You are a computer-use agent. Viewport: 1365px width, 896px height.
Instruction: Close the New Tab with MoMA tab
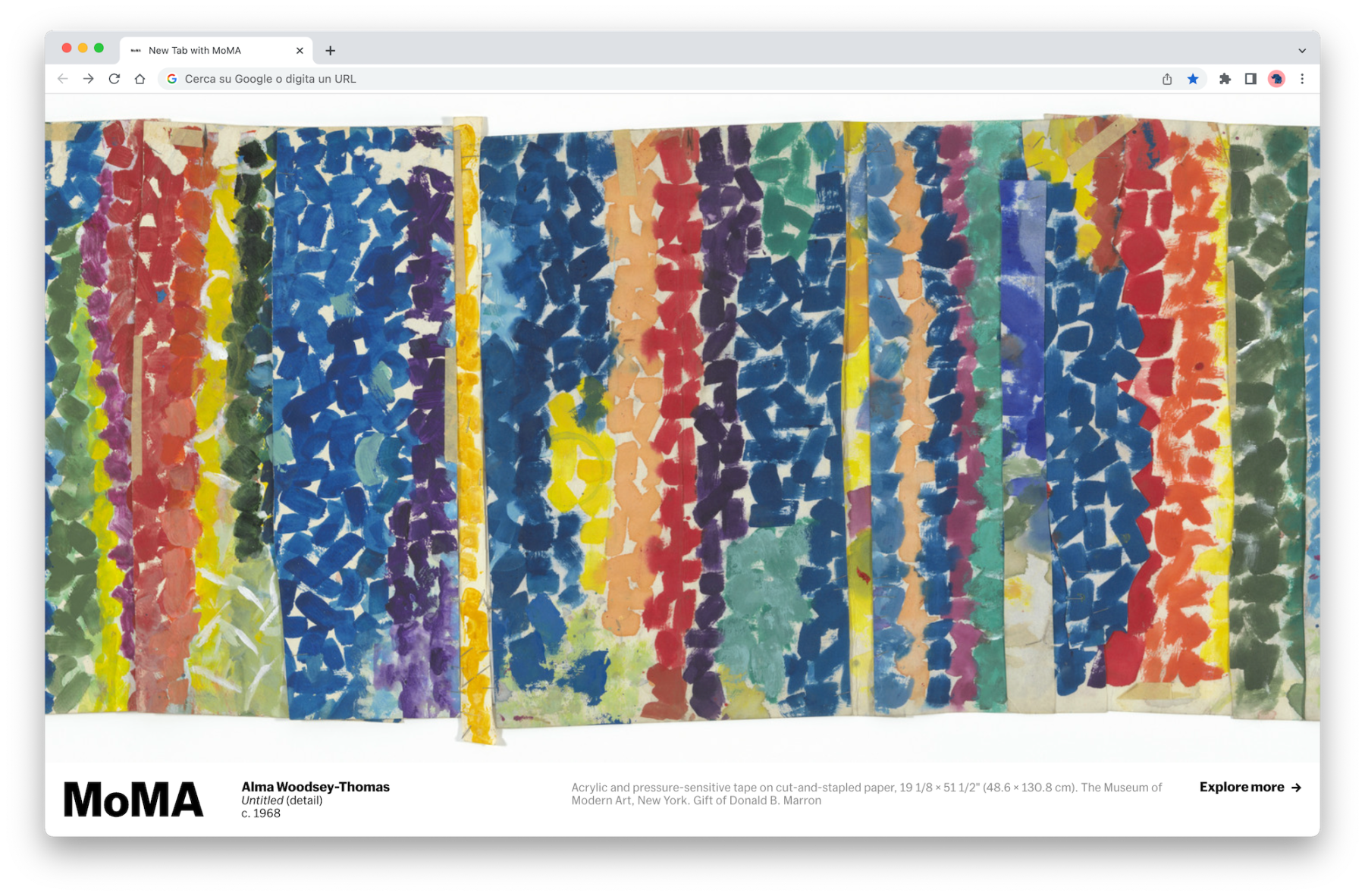[x=300, y=51]
